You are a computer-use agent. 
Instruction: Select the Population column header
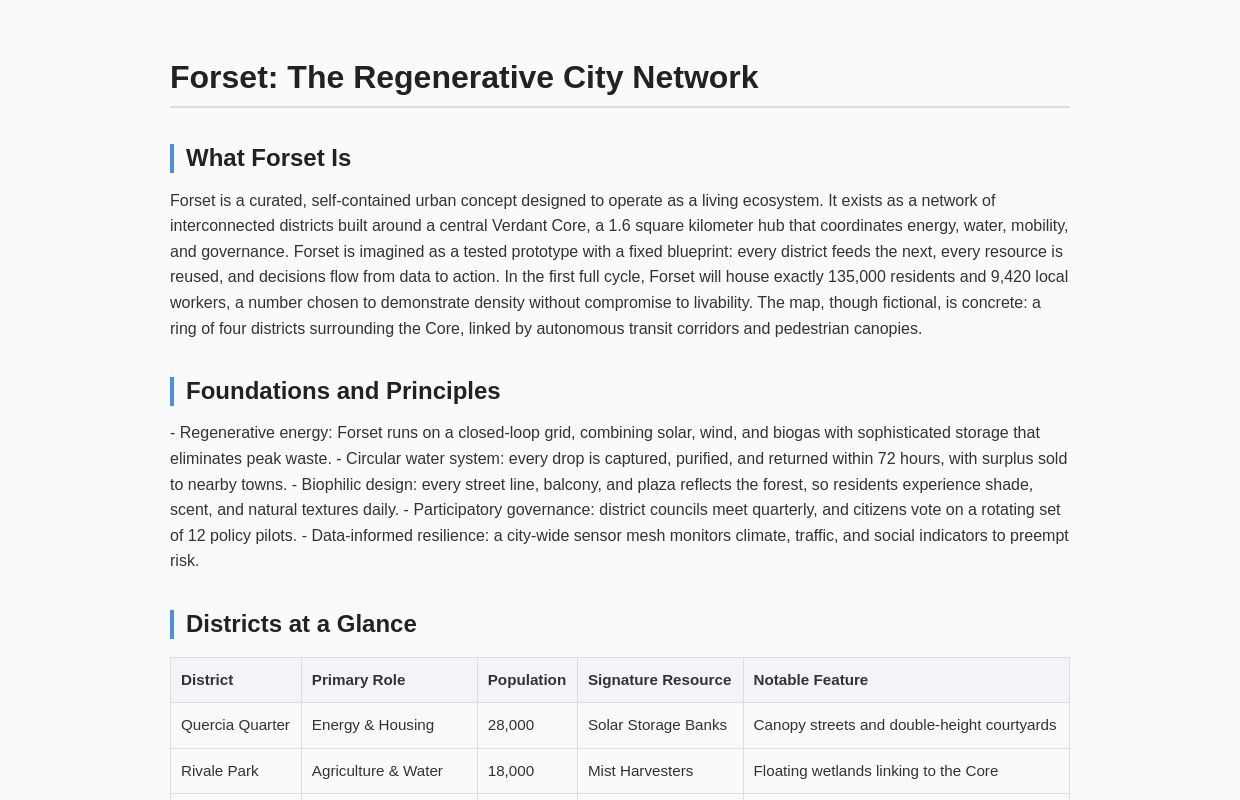(x=527, y=680)
